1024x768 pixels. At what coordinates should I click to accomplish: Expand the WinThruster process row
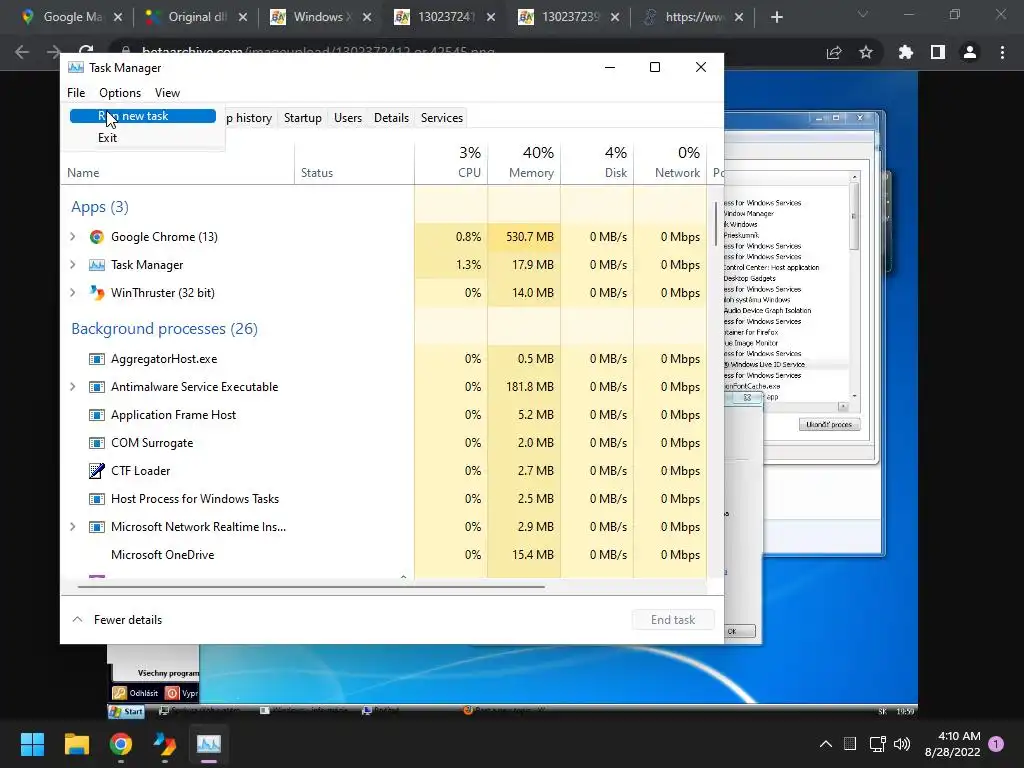point(72,293)
